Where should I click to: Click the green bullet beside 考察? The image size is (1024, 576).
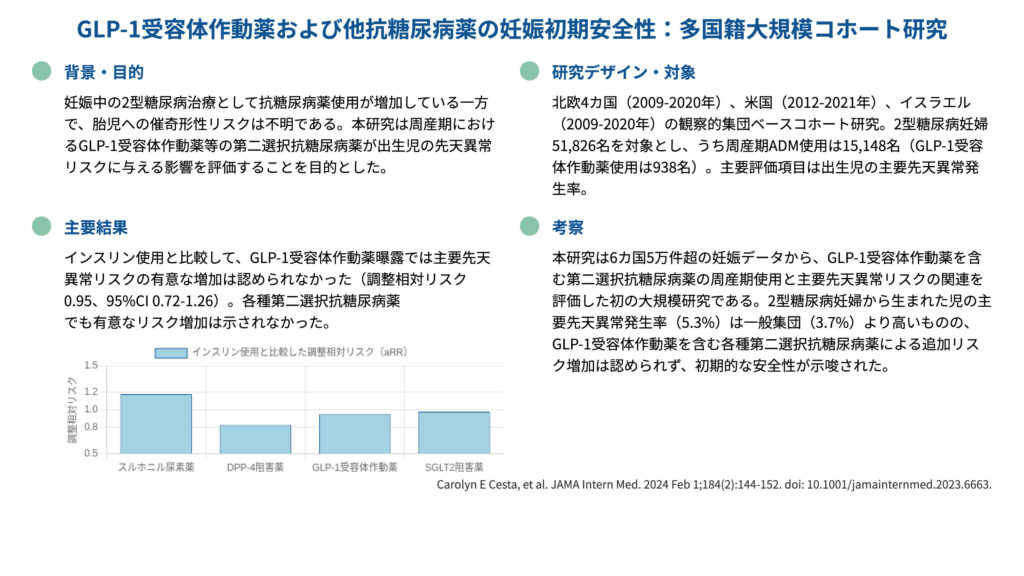pyautogui.click(x=530, y=226)
